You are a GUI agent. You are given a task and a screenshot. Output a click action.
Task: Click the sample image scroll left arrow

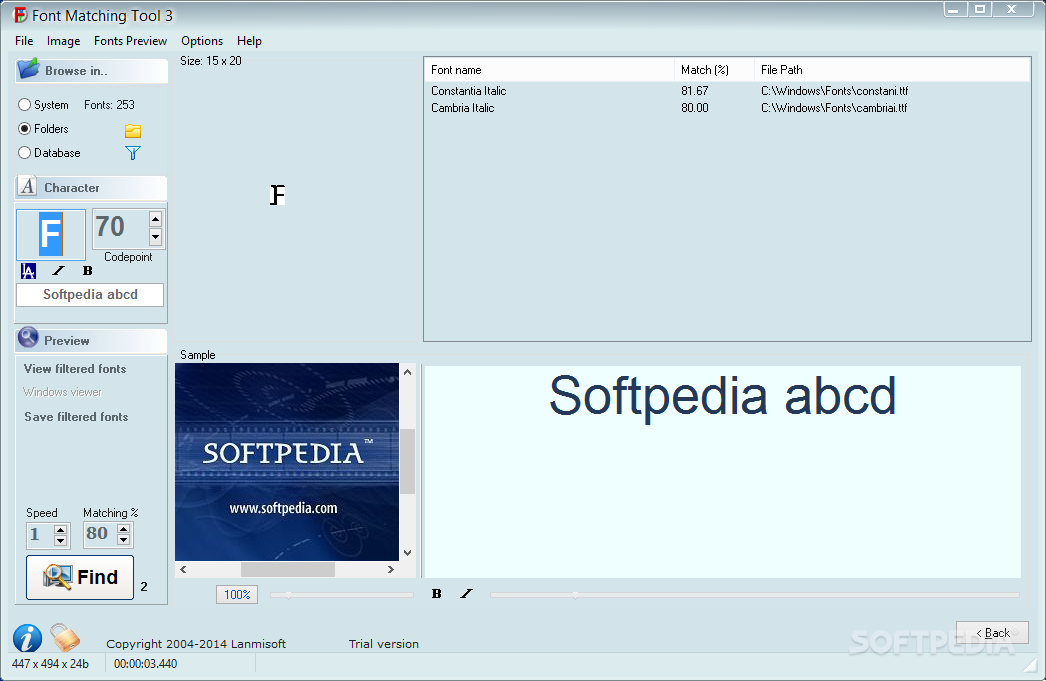pyautogui.click(x=183, y=570)
